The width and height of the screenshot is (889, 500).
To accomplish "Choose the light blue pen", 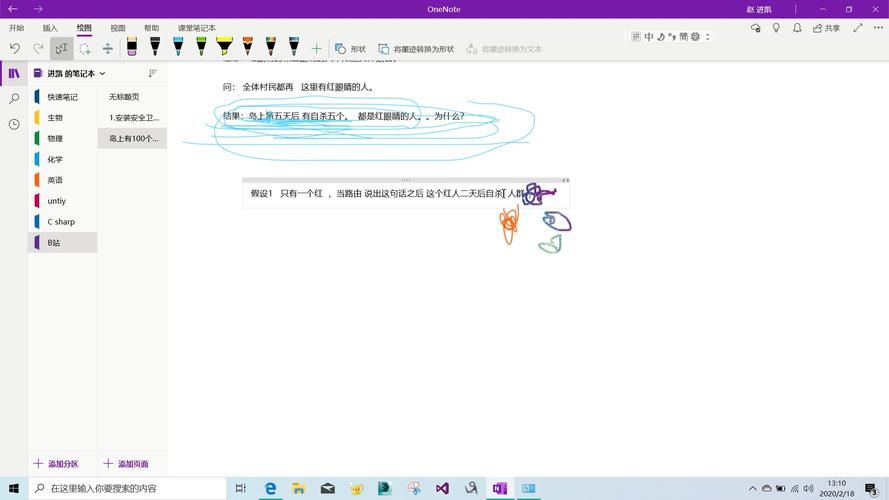I will click(178, 46).
